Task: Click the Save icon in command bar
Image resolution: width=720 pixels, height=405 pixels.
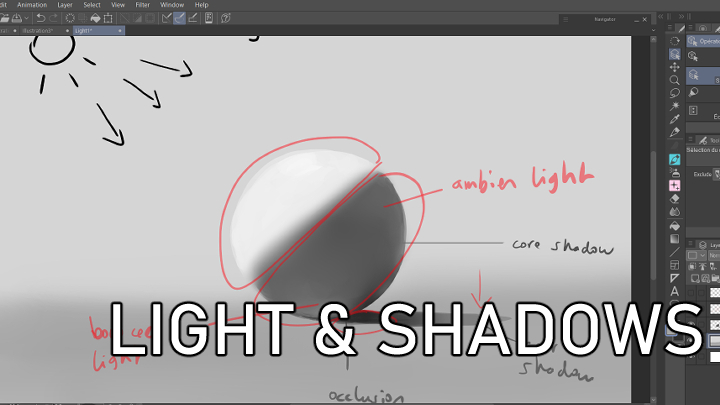Action: pyautogui.click(x=17, y=18)
